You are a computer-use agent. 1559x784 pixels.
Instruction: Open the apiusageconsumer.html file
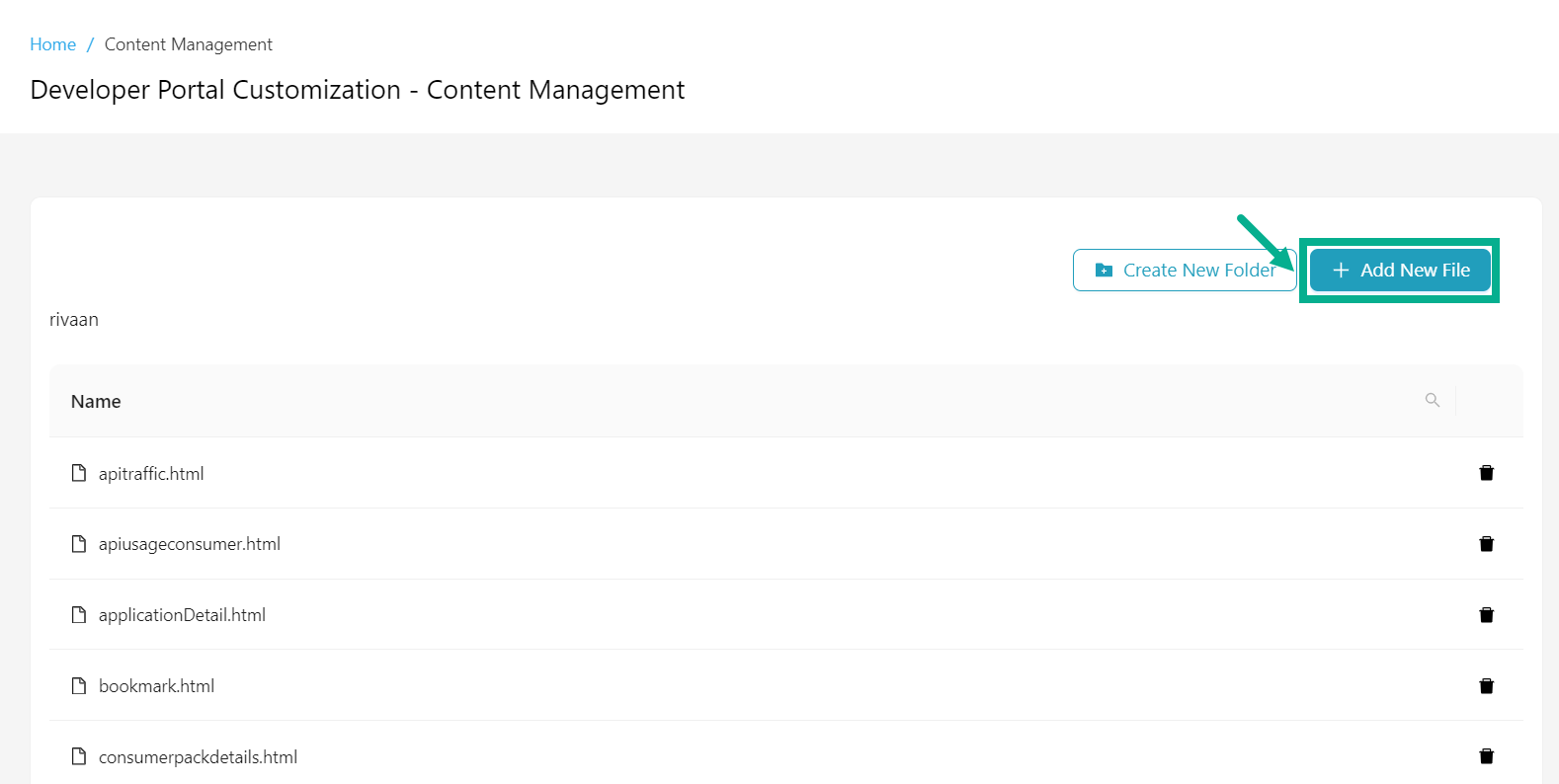[190, 543]
